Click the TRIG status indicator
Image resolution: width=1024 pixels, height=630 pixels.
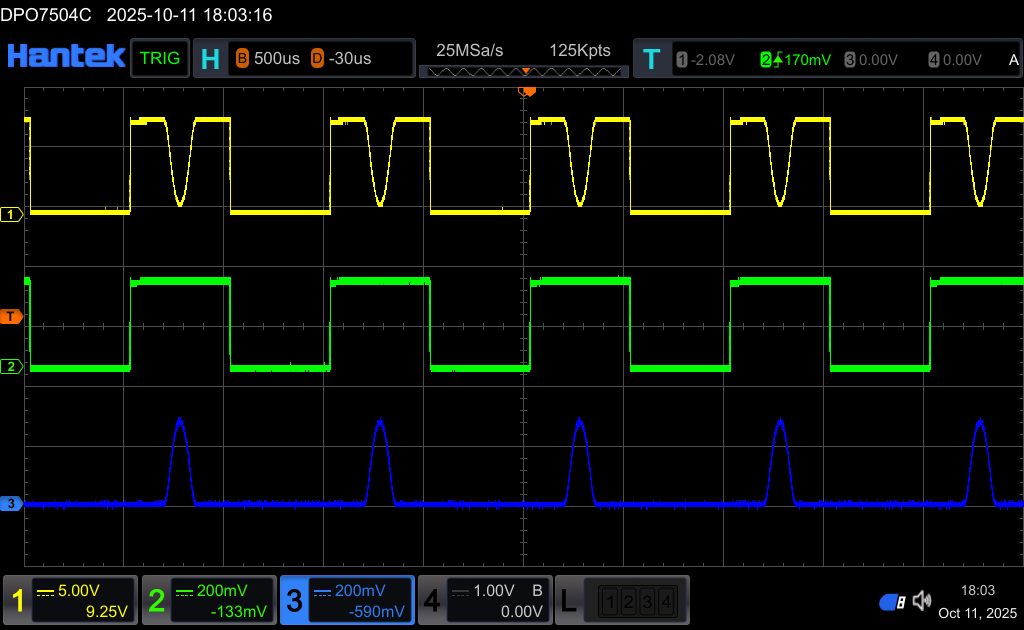(160, 58)
